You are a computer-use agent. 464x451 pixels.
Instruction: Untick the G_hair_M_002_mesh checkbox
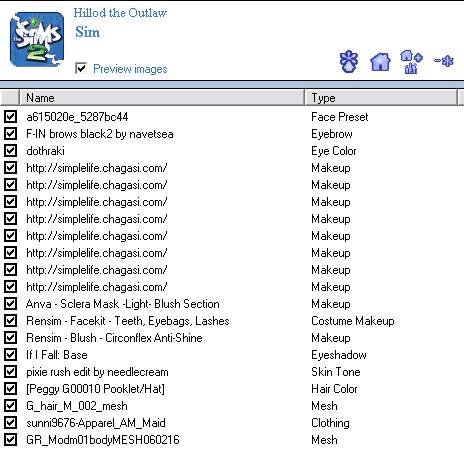pos(10,406)
